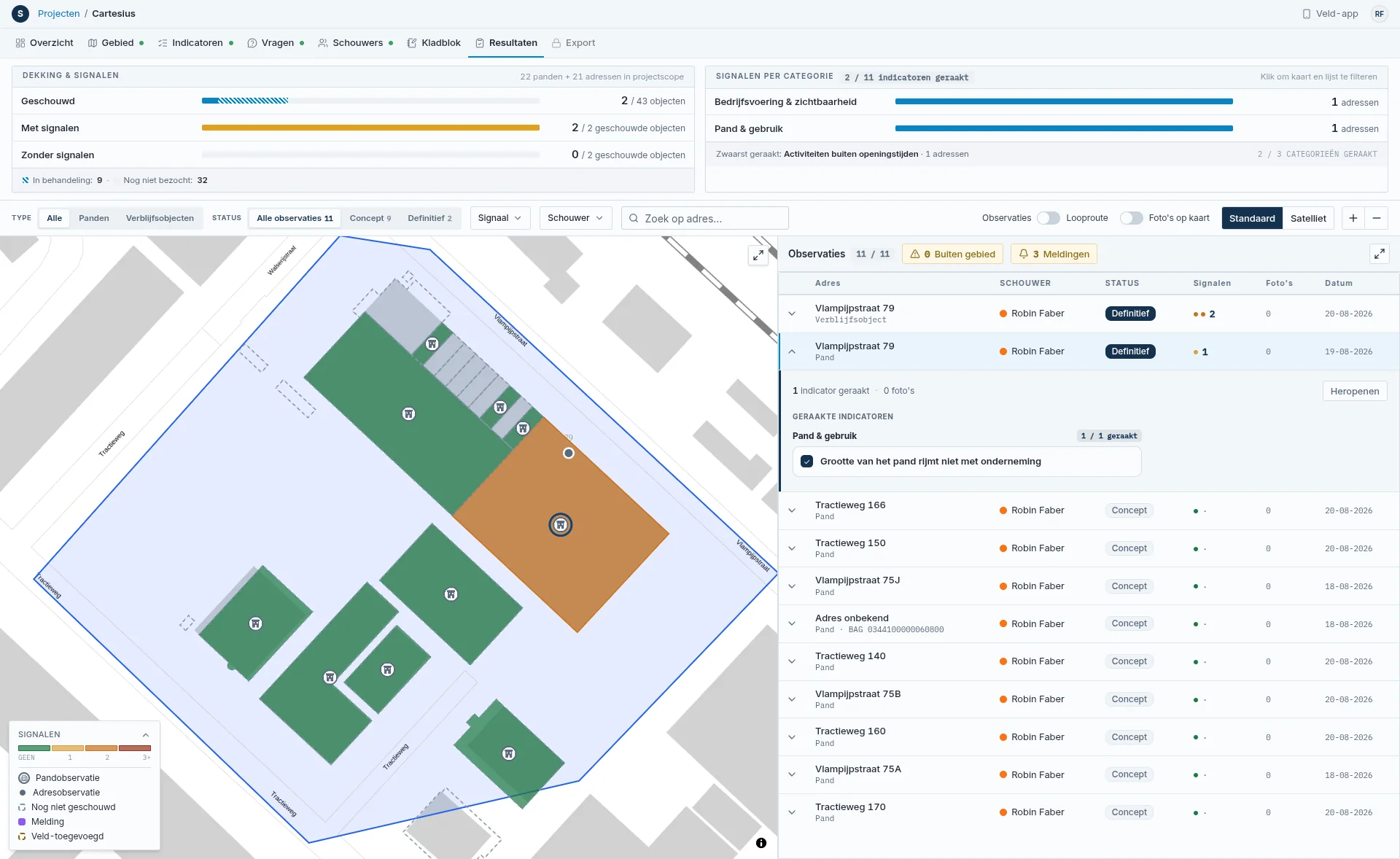Click the Projecten breadcrumb link
Screen dimensions: 1400x859
point(59,14)
